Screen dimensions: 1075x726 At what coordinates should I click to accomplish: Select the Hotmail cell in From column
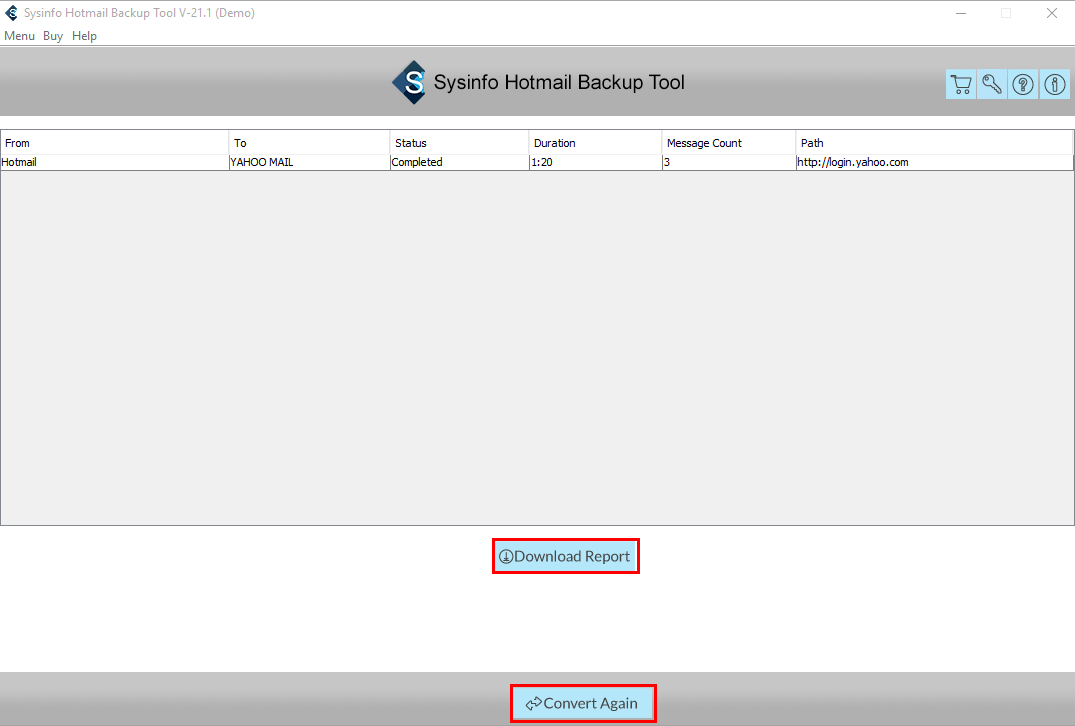[x=114, y=162]
